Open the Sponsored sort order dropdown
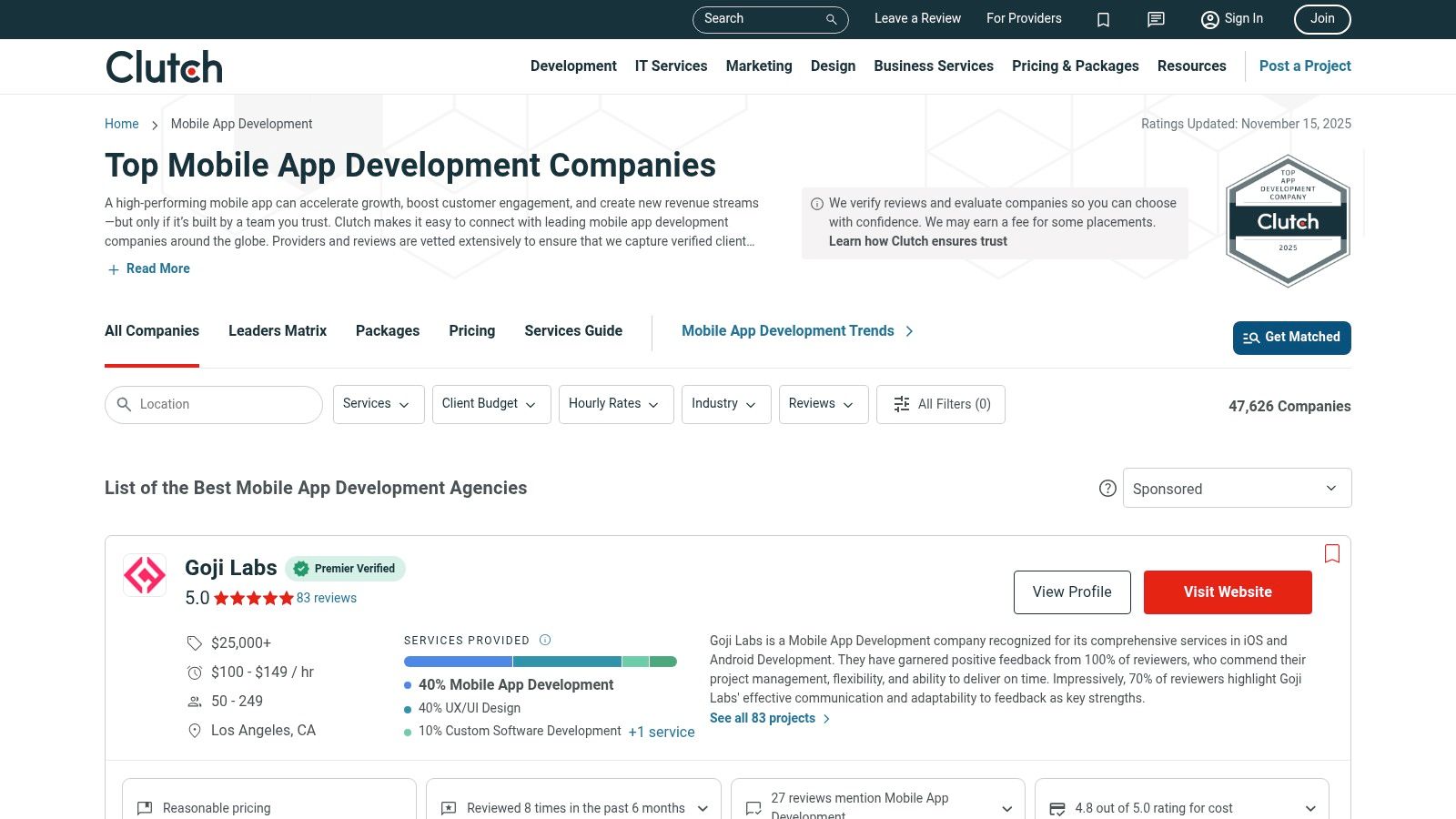Screen dimensions: 1456x819 (x=1237, y=488)
